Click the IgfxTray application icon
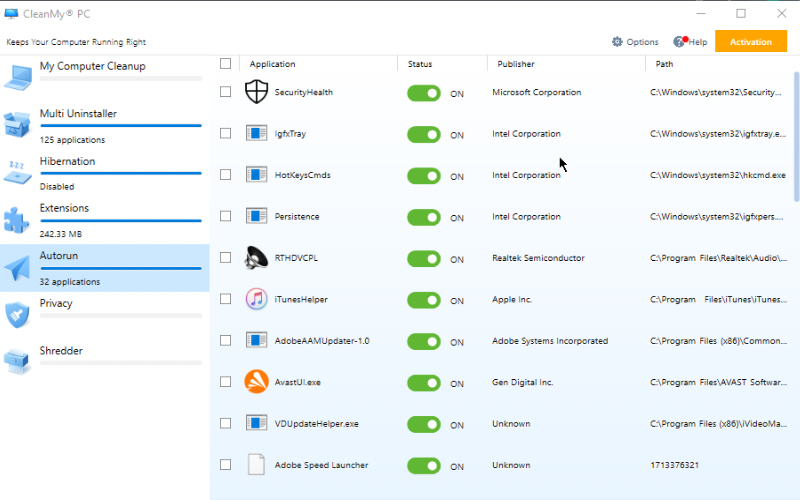 pos(256,134)
